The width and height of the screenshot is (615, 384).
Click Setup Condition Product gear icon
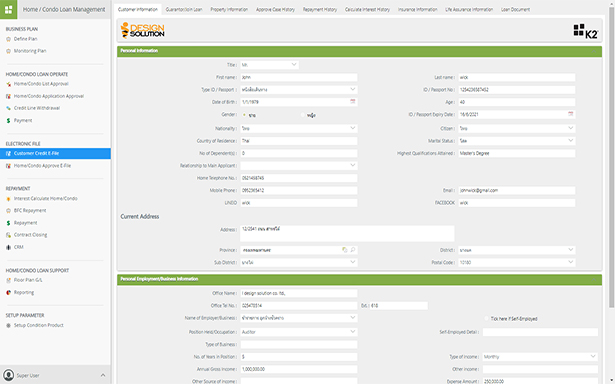(8, 325)
